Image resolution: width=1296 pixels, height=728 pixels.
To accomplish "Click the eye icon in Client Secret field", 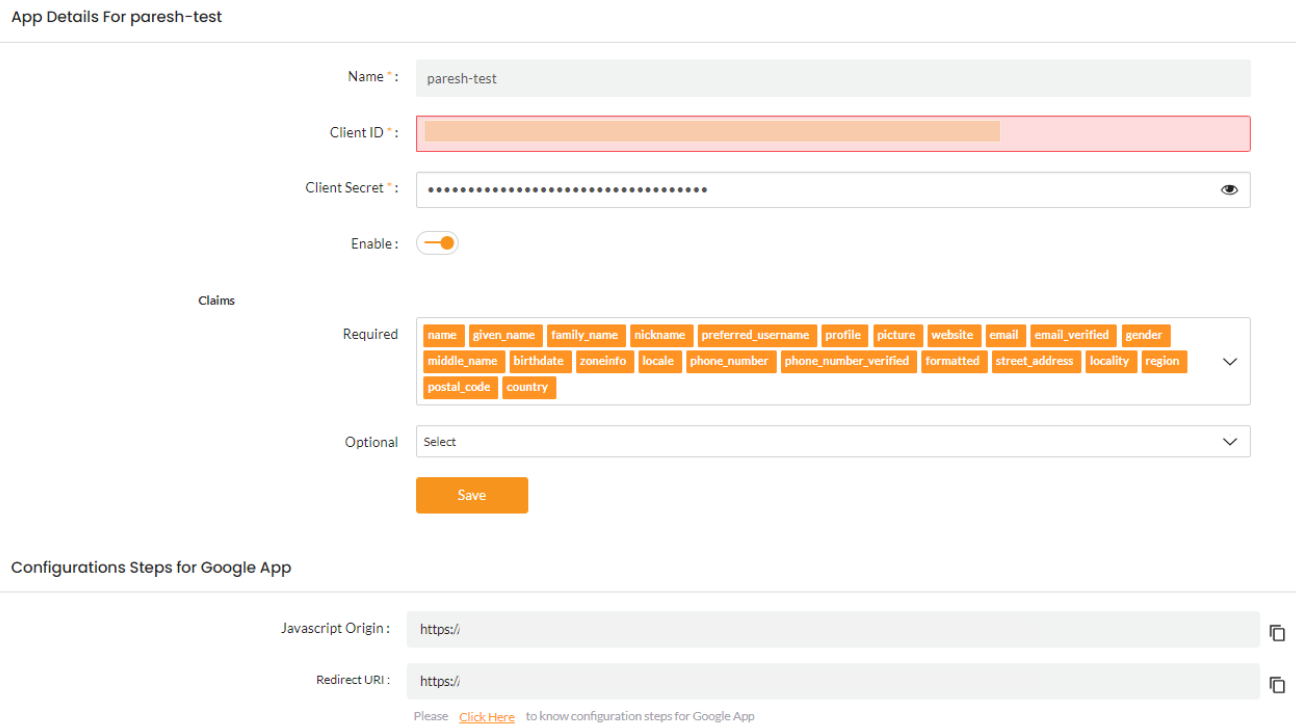I will pyautogui.click(x=1229, y=189).
